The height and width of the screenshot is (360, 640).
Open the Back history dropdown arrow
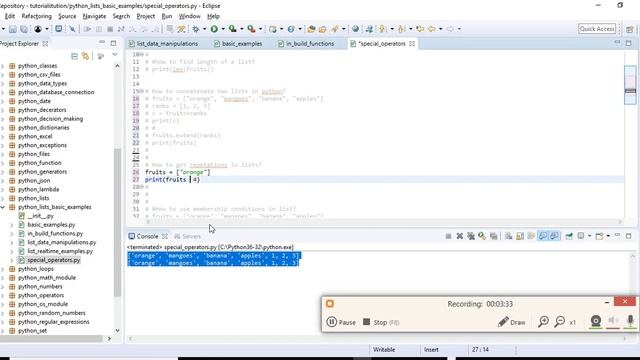(x=440, y=29)
